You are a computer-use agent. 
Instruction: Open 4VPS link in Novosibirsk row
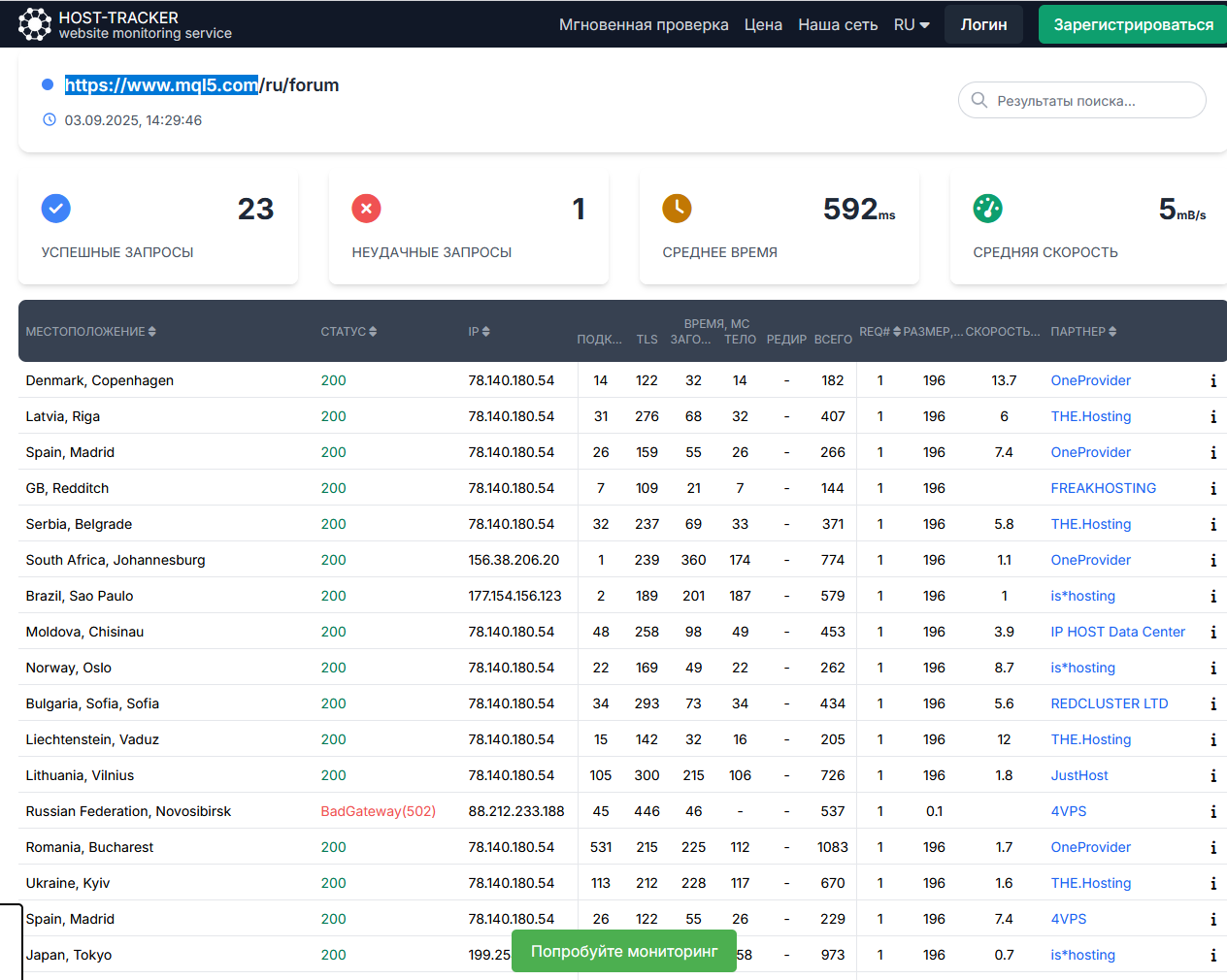[1068, 811]
